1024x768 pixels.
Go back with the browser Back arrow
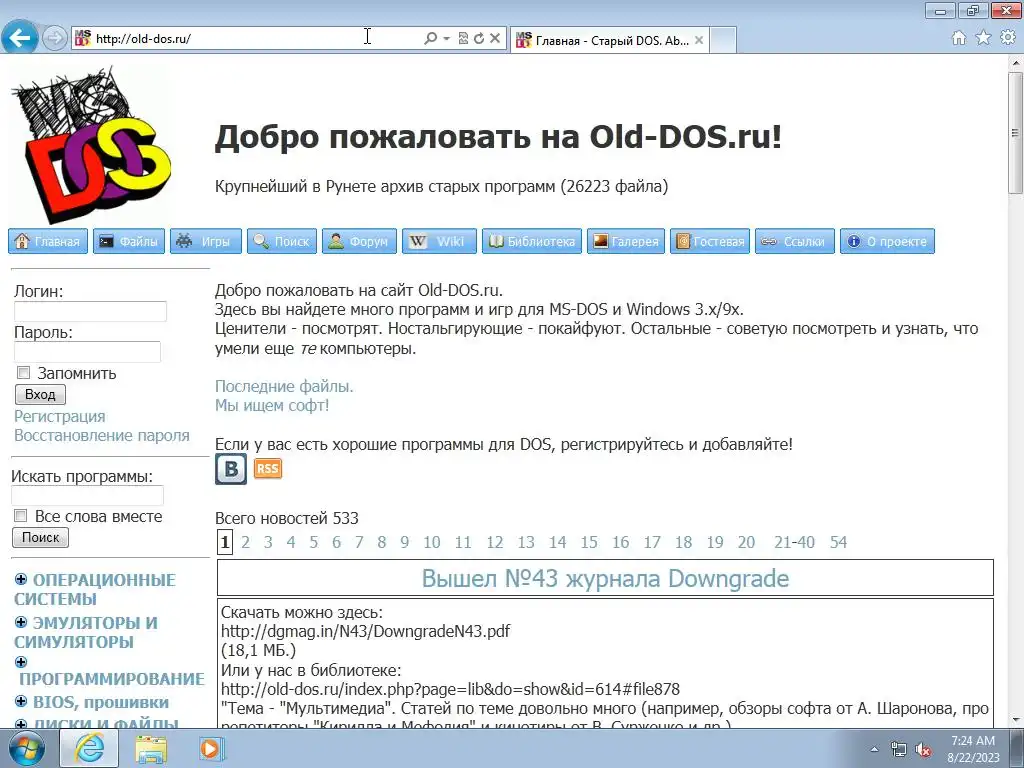(x=20, y=37)
